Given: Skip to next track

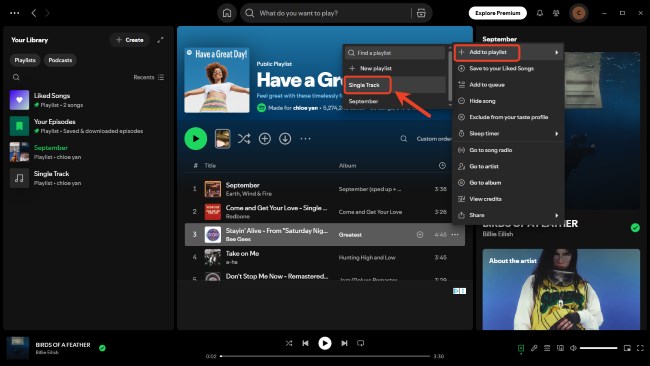Looking at the screenshot, I should tap(344, 343).
